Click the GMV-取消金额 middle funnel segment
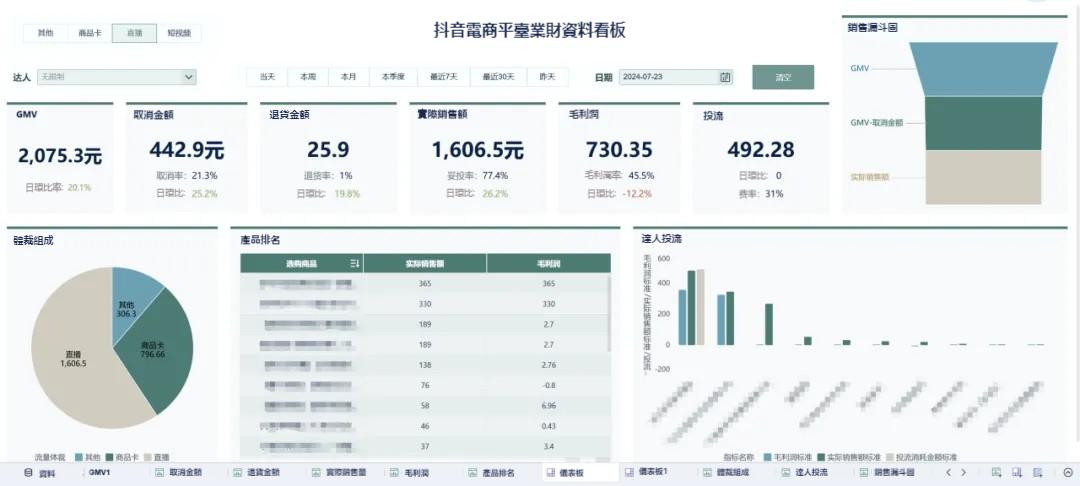This screenshot has height=486, width=1080. point(984,123)
